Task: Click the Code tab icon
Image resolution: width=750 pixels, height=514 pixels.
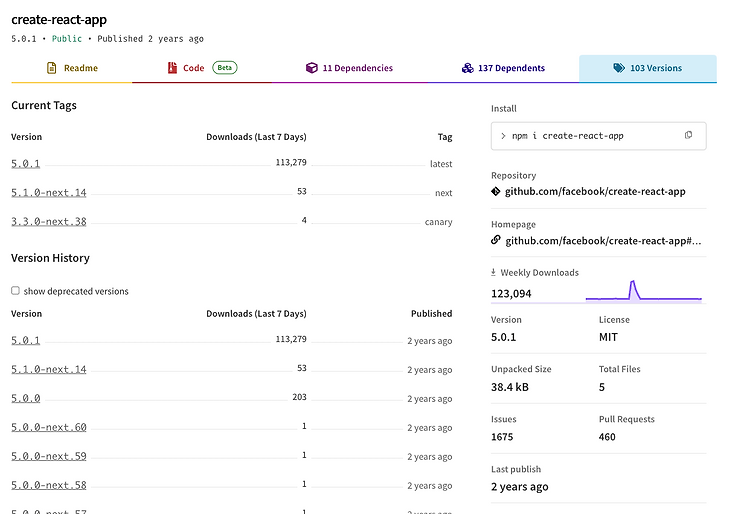Action: [x=172, y=68]
